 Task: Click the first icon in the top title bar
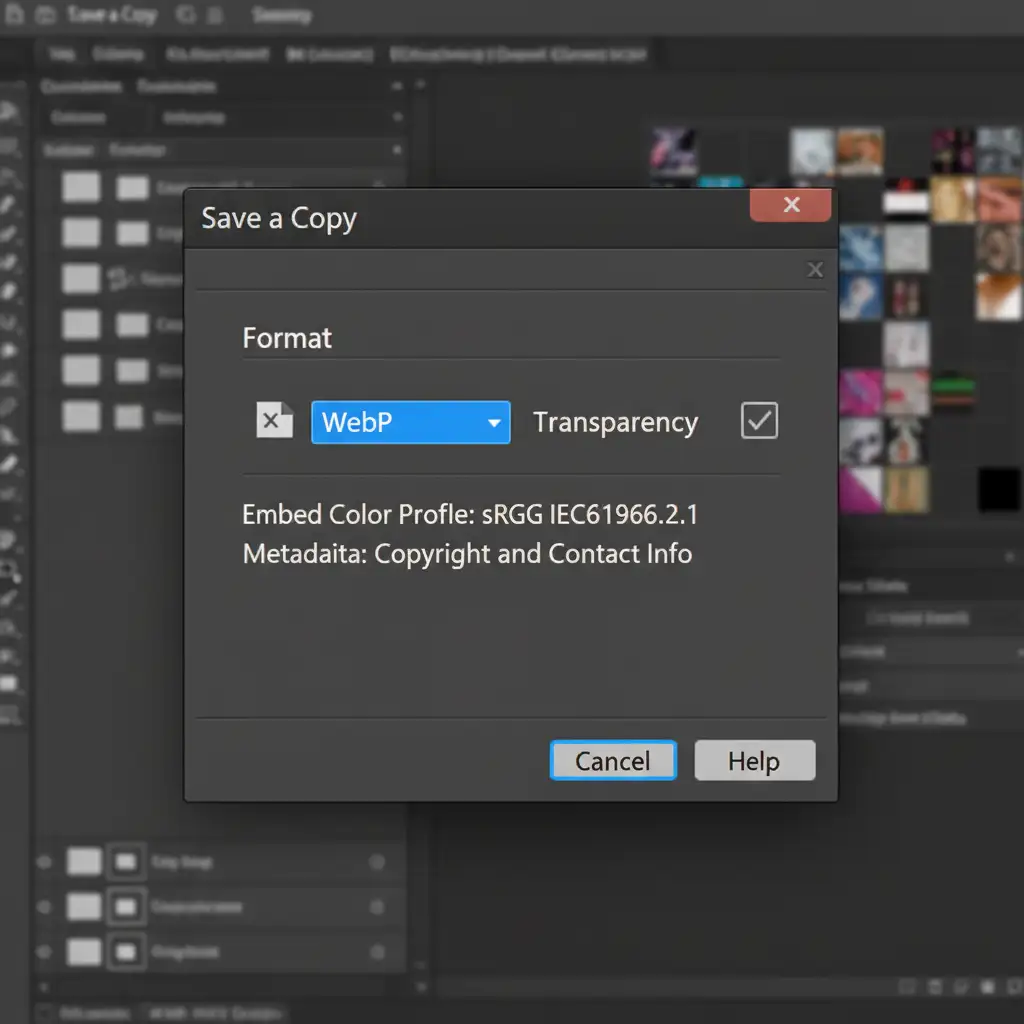click(x=15, y=16)
